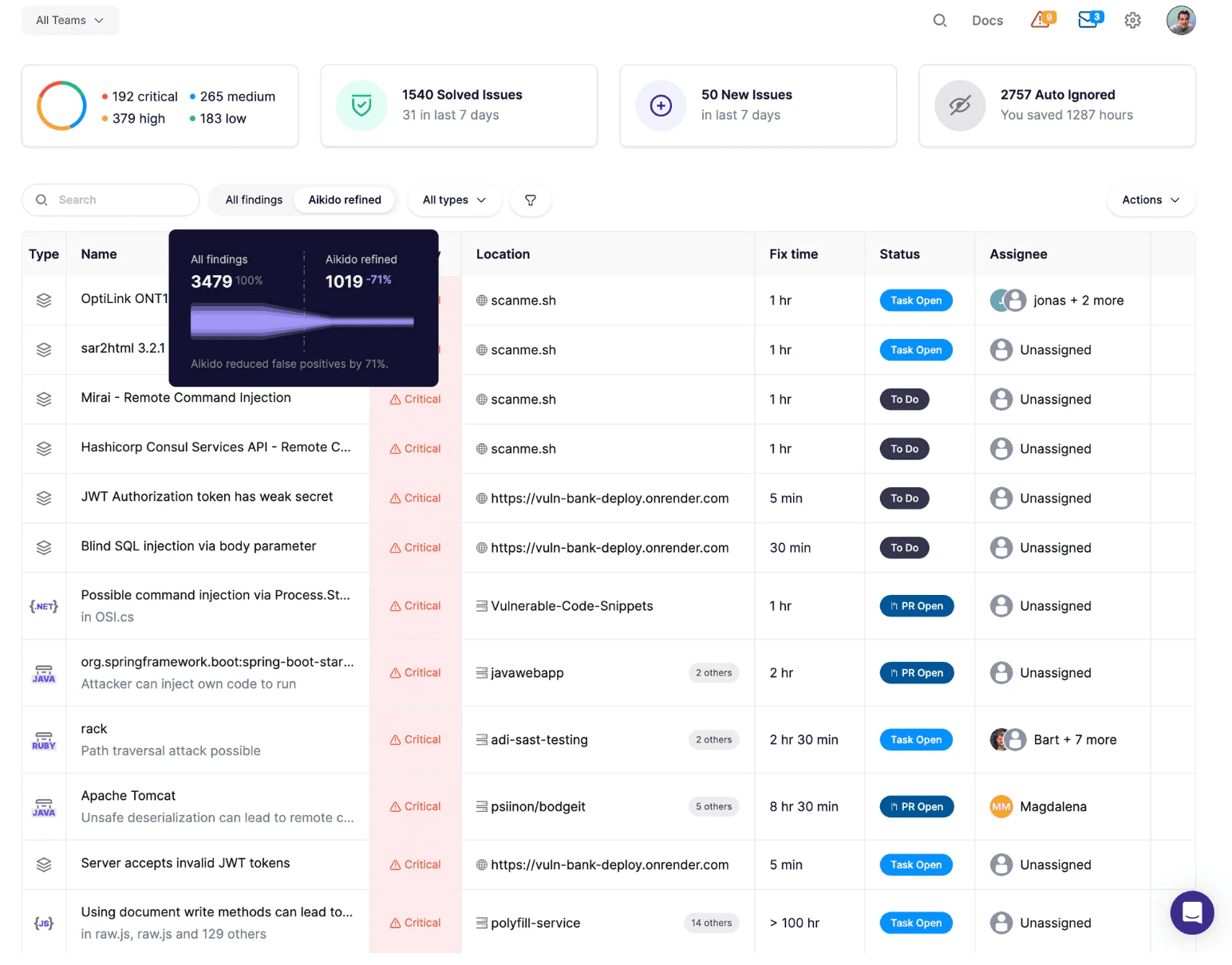Click the PR Open badge for Apache Tomcat
Viewport: 1232px width, 965px height.
tap(916, 806)
